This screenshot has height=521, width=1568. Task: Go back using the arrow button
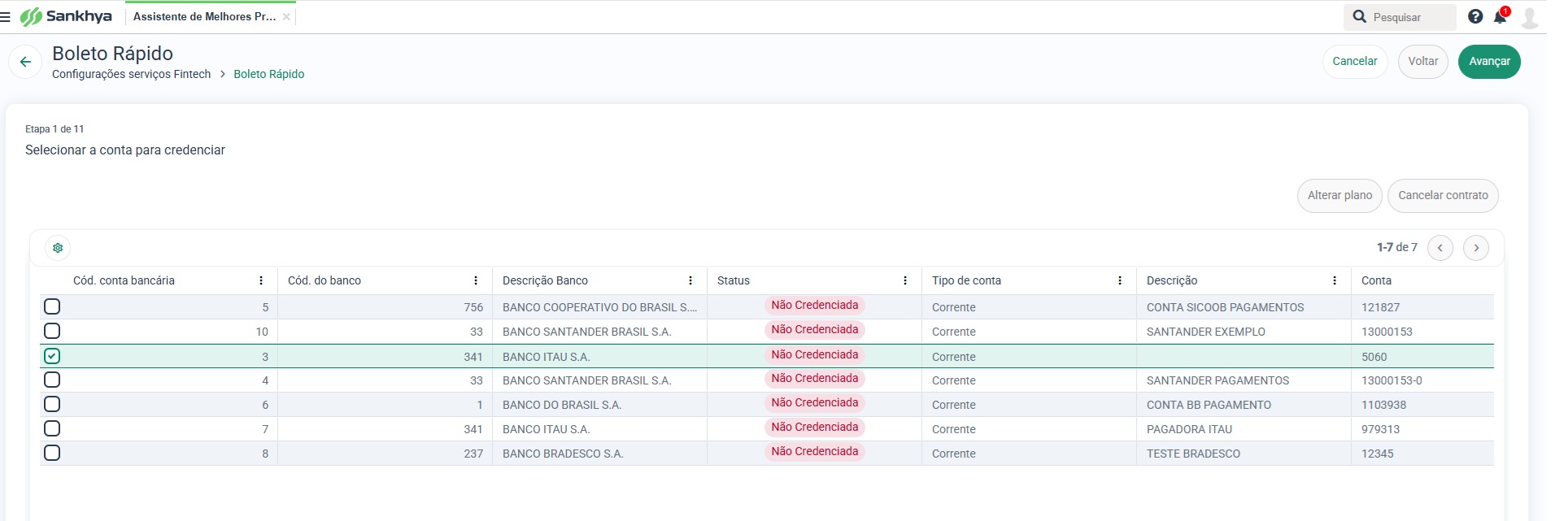[x=25, y=62]
